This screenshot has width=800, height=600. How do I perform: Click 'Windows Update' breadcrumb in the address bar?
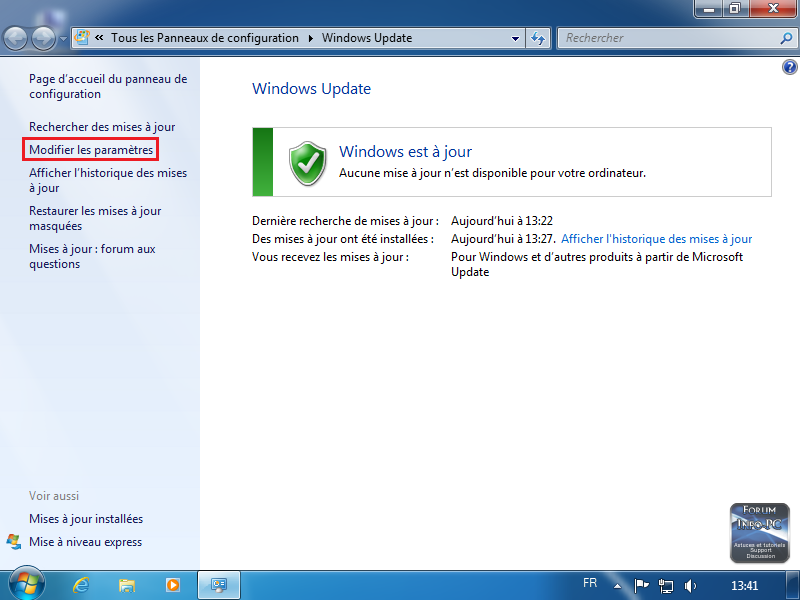click(x=367, y=38)
